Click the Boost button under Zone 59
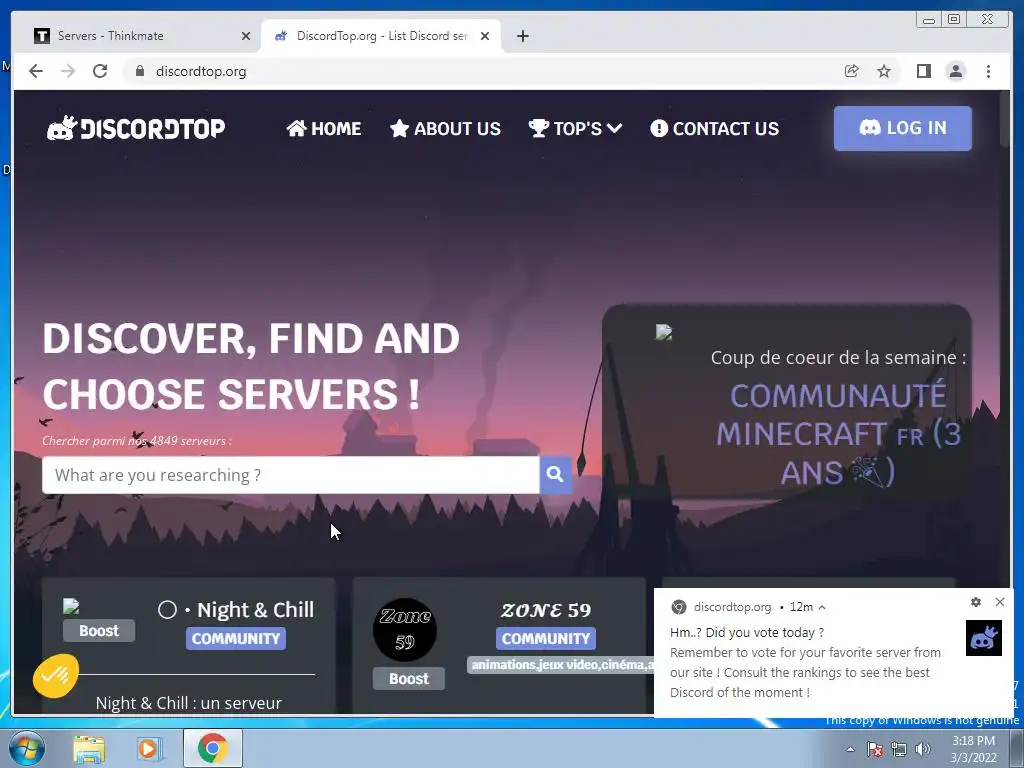1024x768 pixels. tap(409, 679)
